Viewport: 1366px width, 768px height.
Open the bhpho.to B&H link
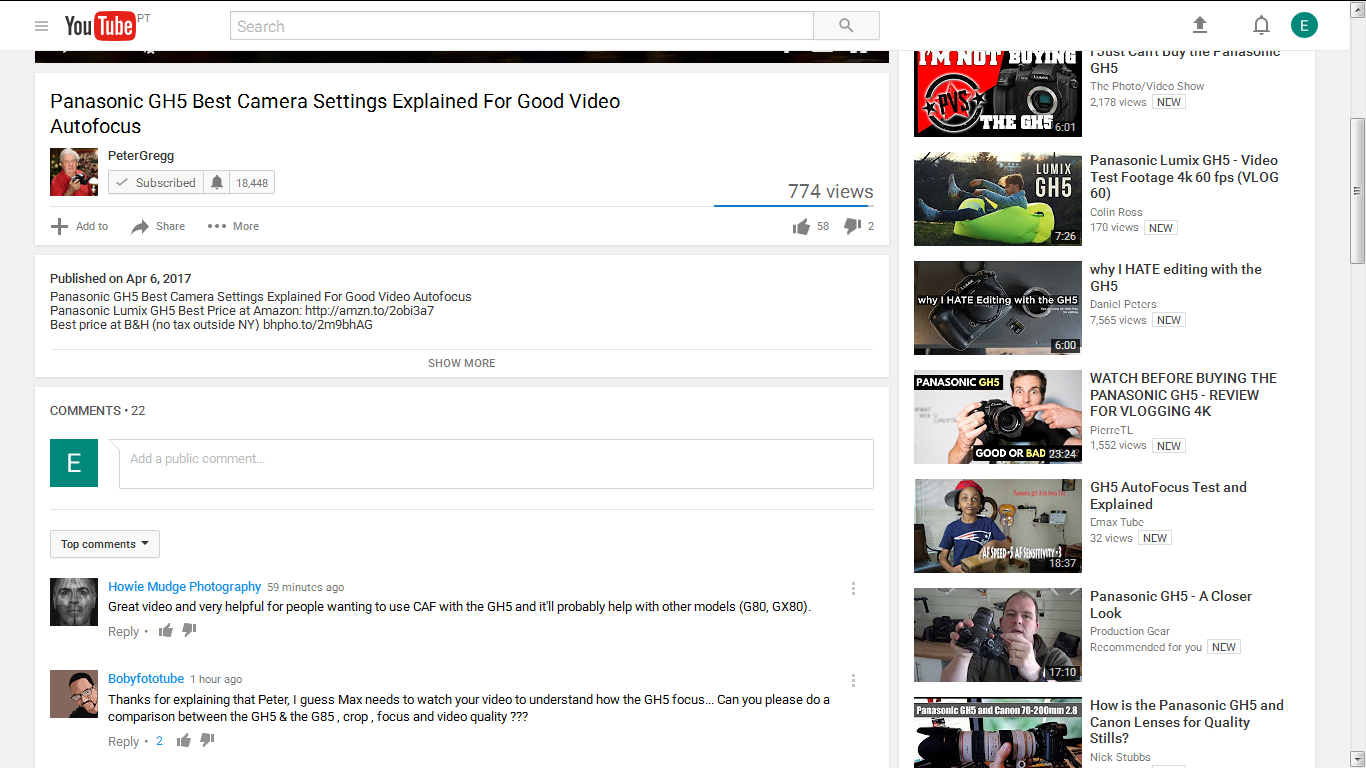[x=318, y=325]
